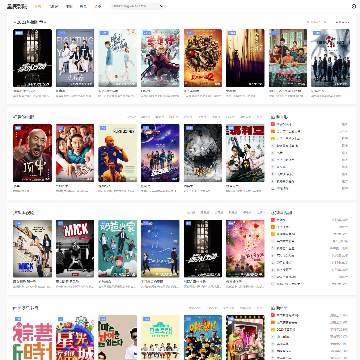Click the more link at right of top recommendation header
The image size is (360, 360).
(x=342, y=22)
